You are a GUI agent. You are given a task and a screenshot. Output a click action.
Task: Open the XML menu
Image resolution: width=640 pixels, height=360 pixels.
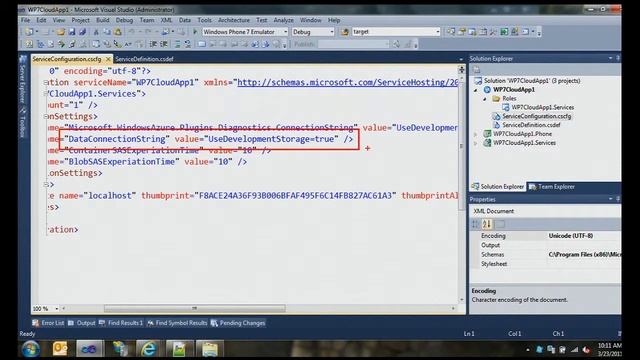point(166,20)
